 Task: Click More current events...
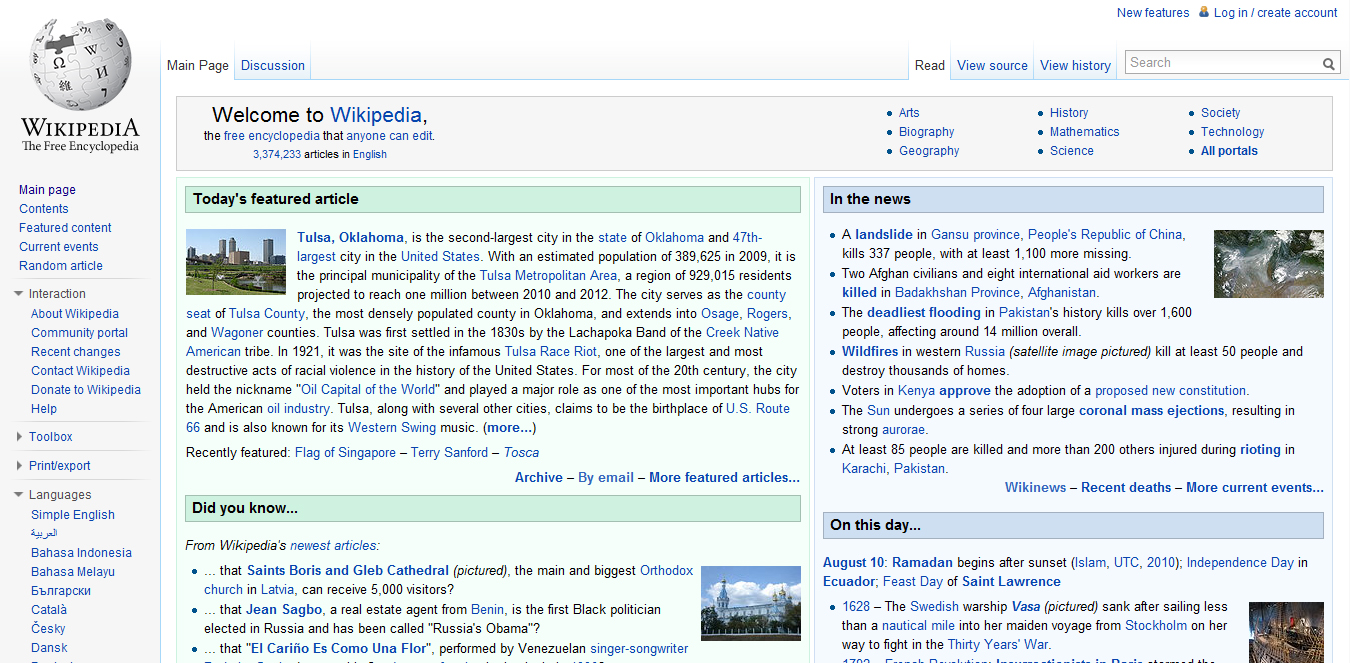click(1255, 488)
